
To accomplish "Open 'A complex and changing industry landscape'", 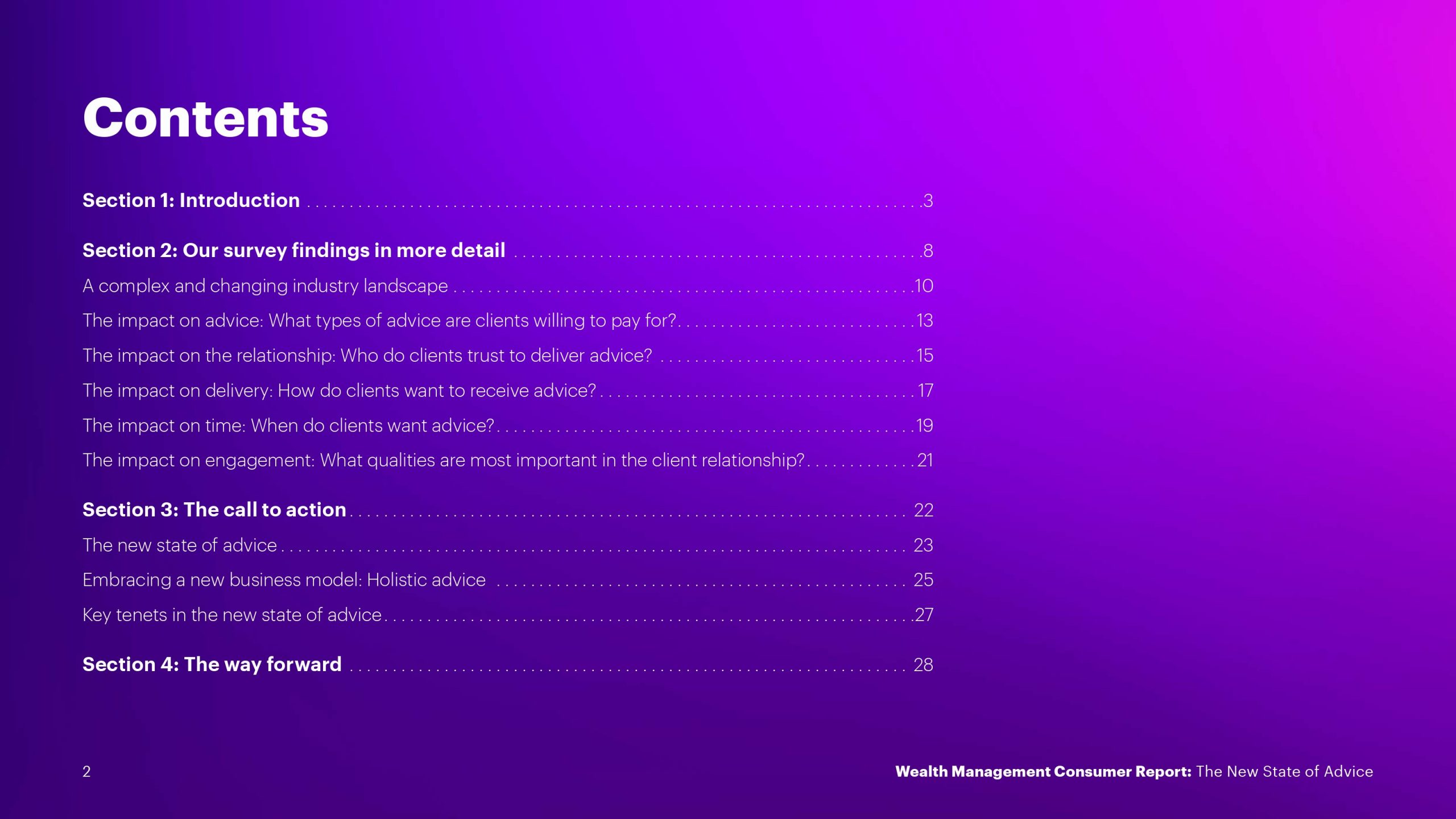I will [x=265, y=286].
